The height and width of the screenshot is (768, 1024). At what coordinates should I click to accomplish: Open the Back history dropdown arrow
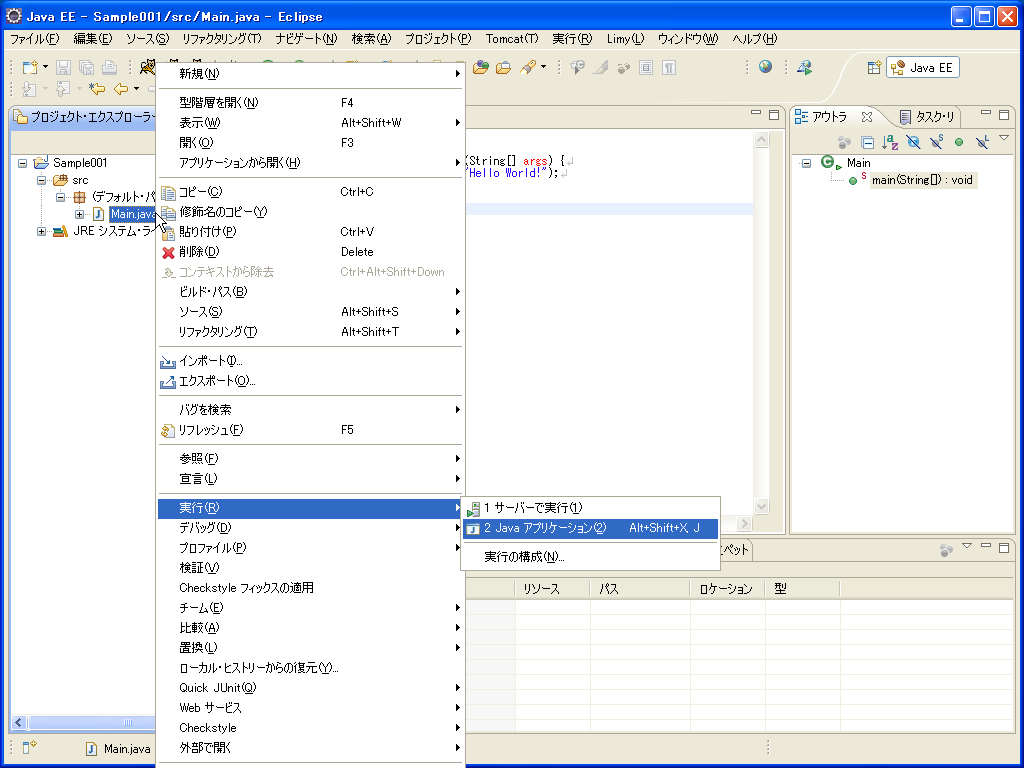coord(136,88)
